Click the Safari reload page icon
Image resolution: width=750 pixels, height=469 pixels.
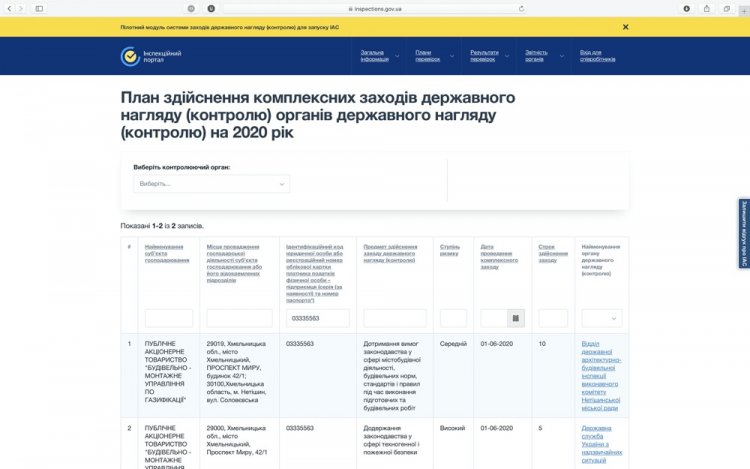[521, 8]
